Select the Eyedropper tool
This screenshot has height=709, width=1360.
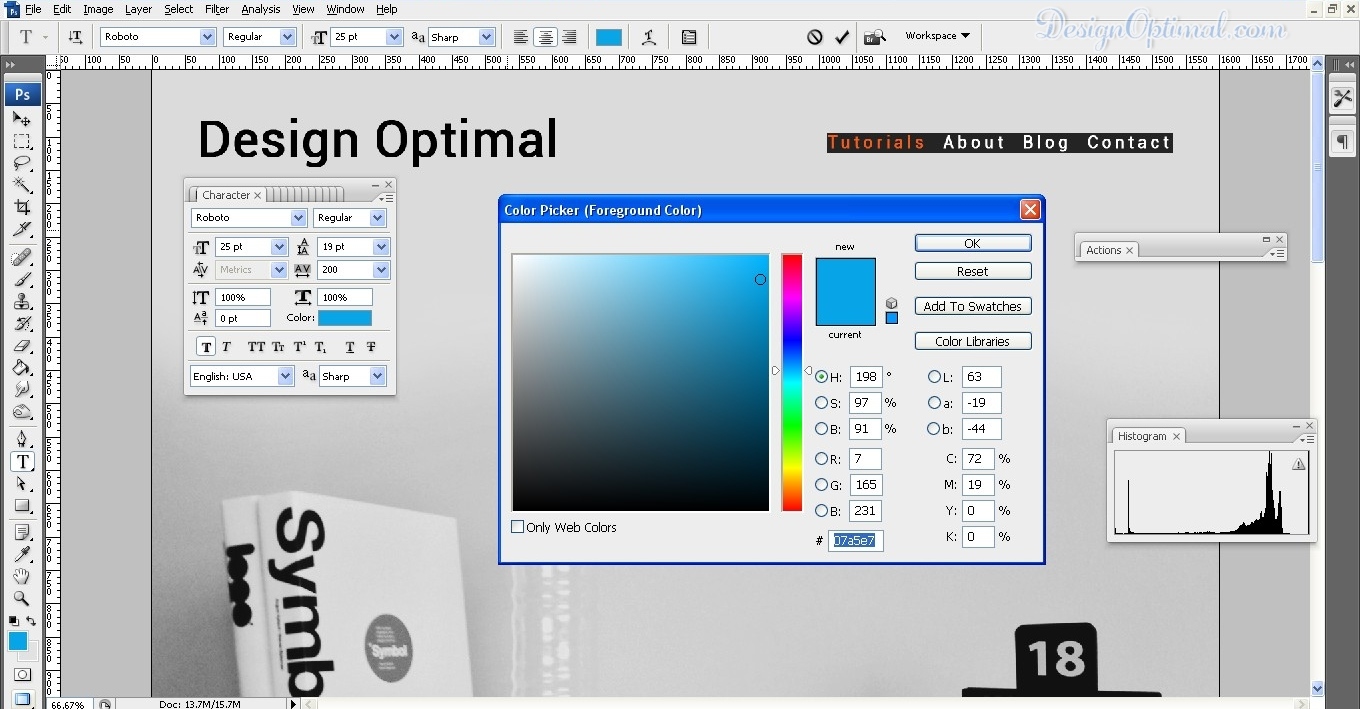pyautogui.click(x=22, y=554)
